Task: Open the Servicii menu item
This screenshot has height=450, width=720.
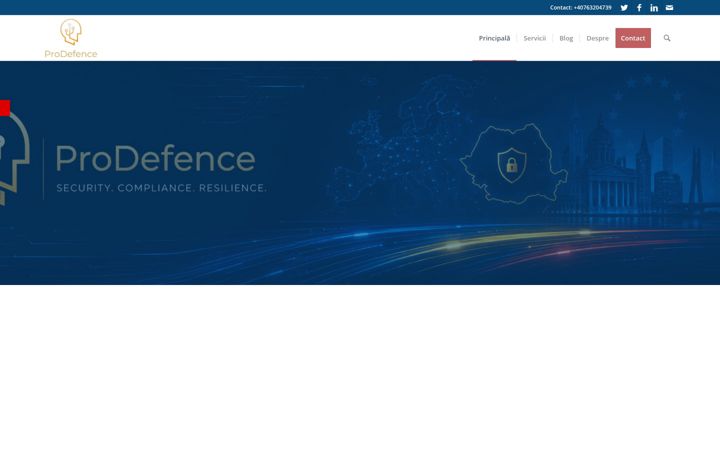Action: (534, 38)
